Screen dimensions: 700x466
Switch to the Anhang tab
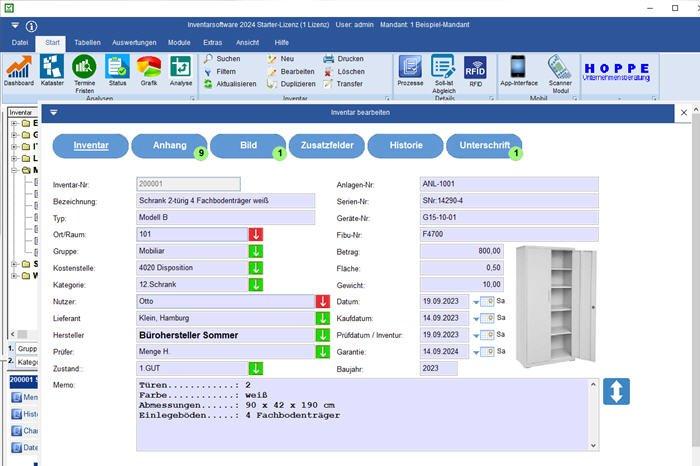coord(169,145)
